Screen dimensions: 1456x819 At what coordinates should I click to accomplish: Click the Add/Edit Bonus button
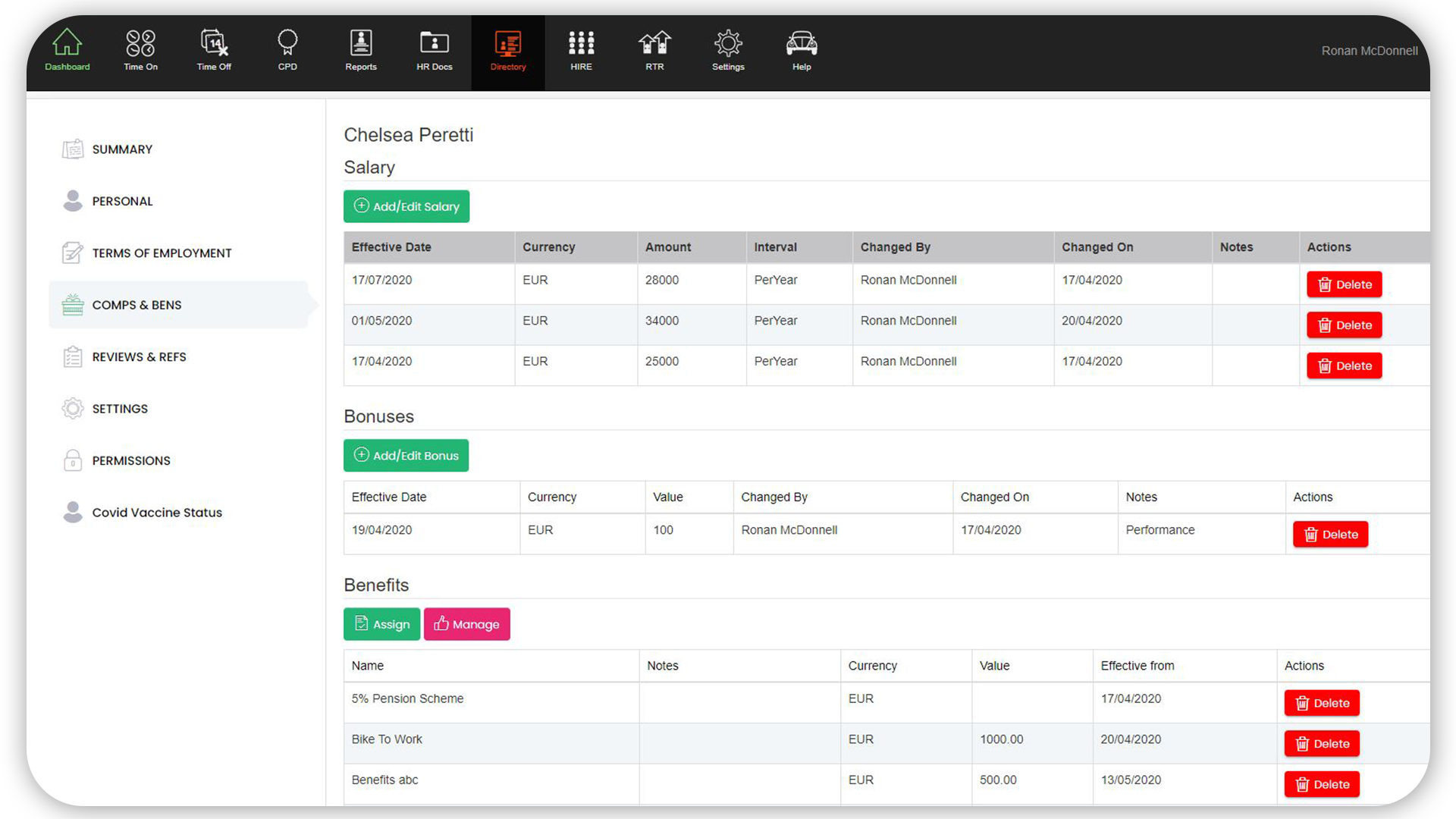point(406,456)
